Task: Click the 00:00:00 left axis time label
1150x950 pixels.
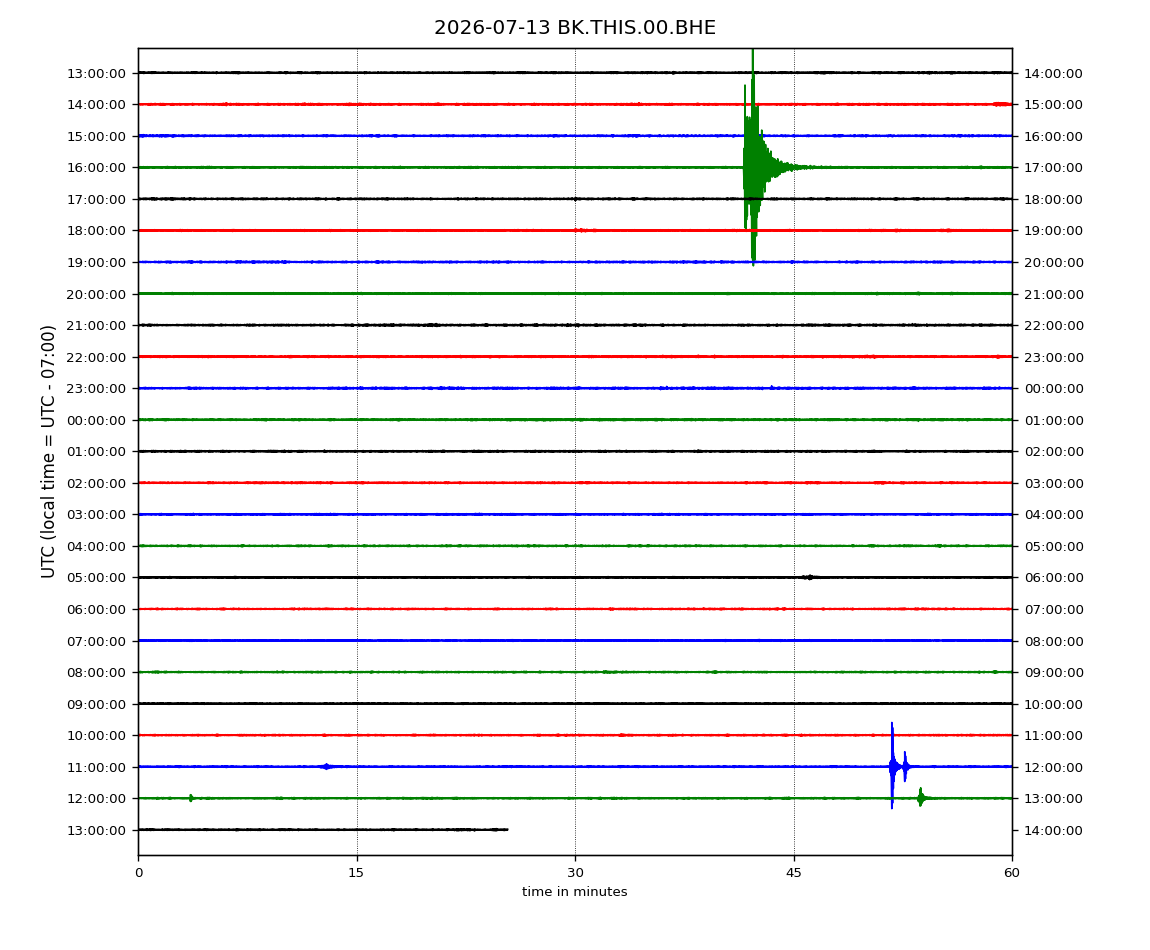Action: (96, 420)
